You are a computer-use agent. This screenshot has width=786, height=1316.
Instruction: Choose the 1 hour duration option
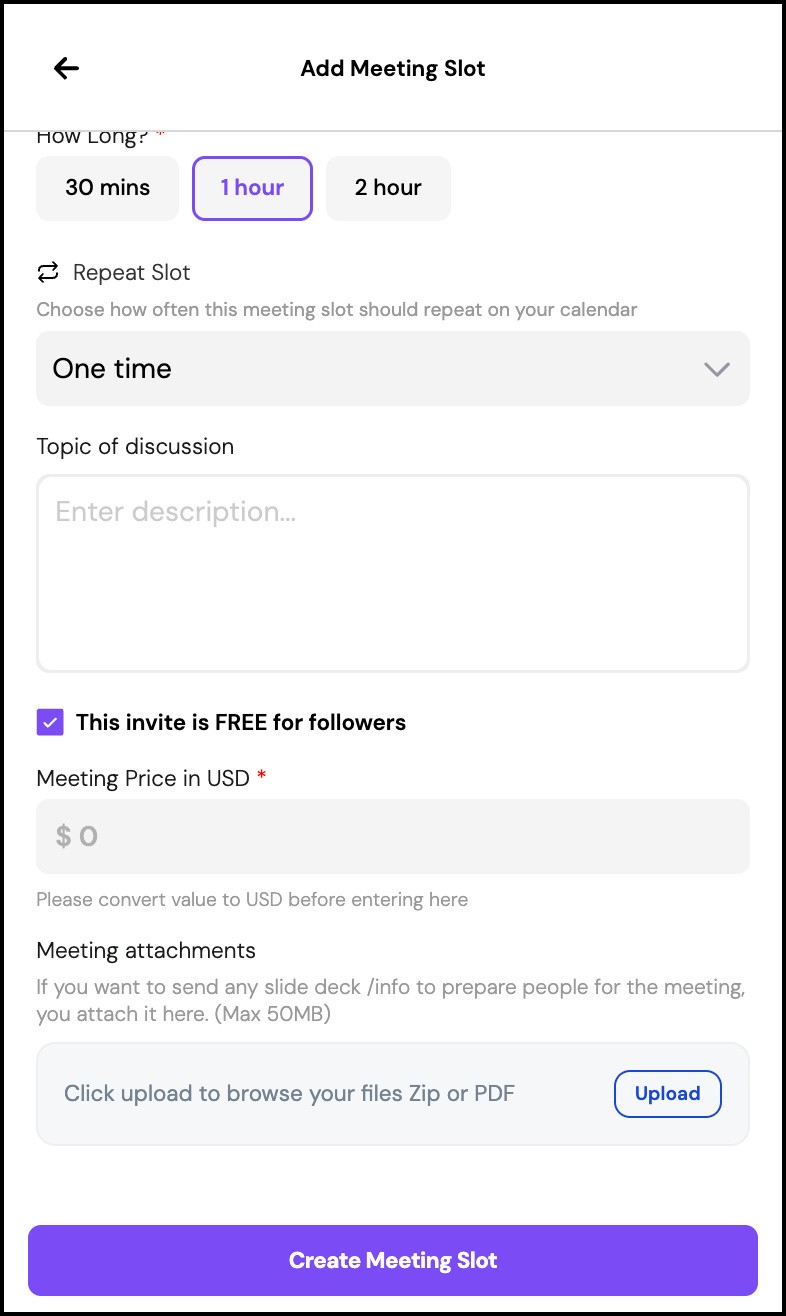coord(252,188)
